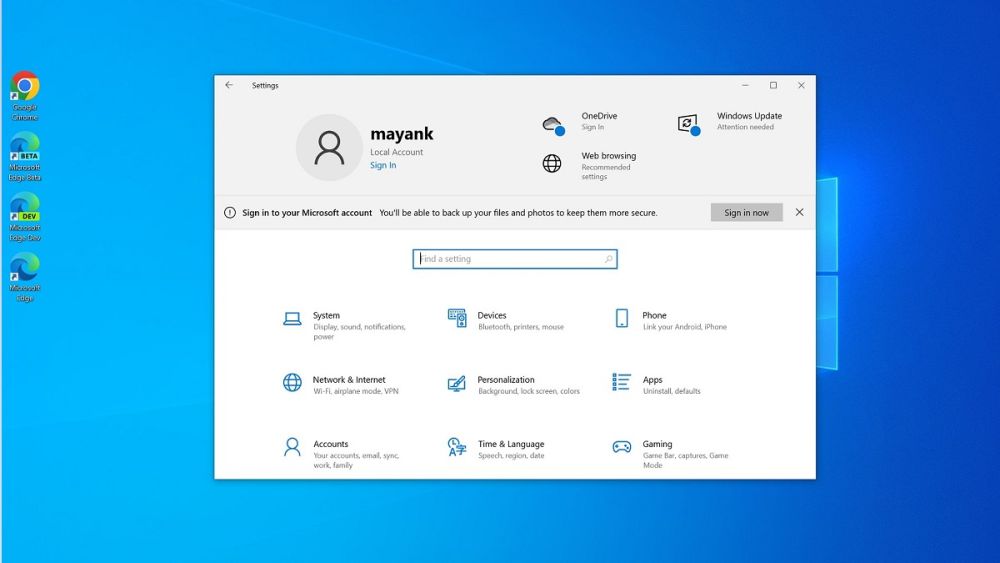Click 'Link your Android, iPhone' description
The width and height of the screenshot is (1000, 563).
click(684, 326)
